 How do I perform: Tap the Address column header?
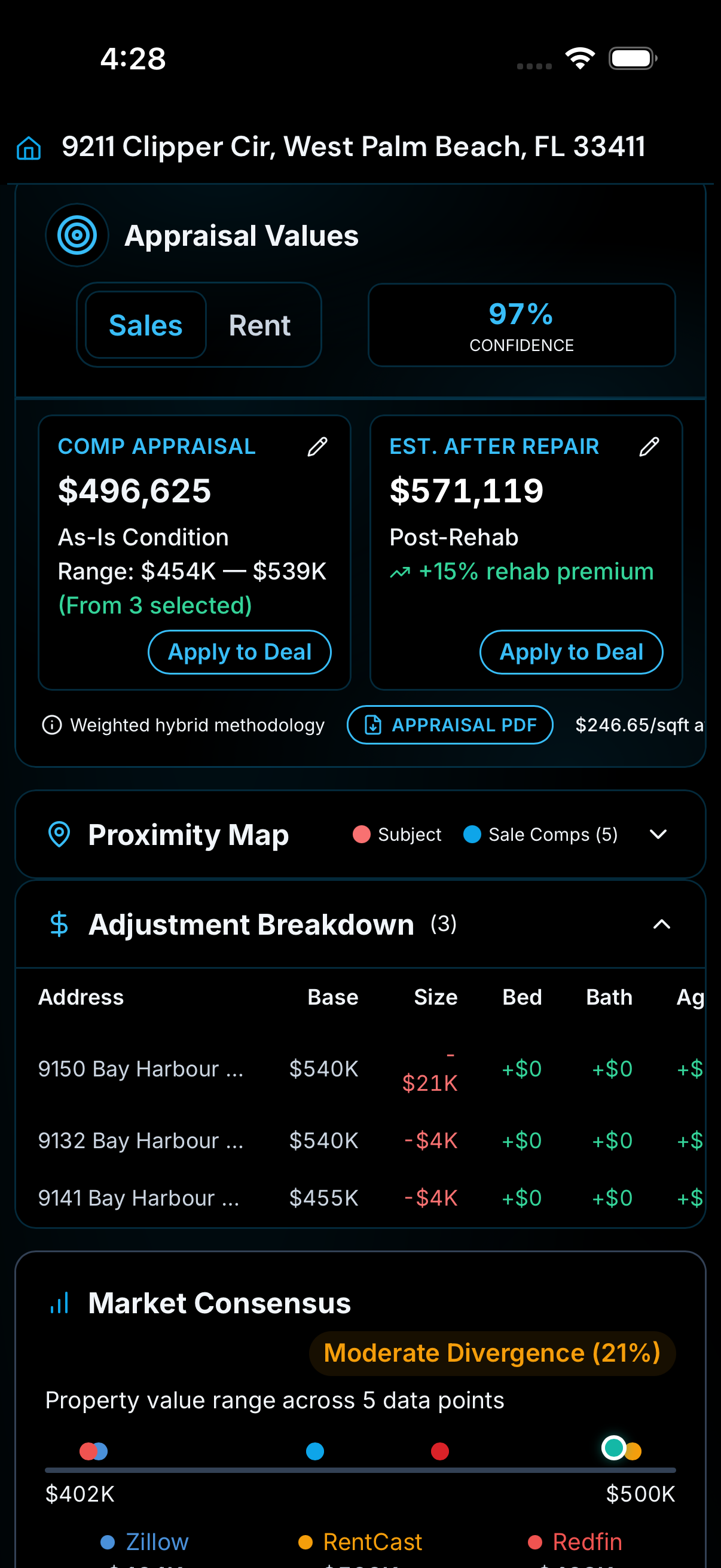point(81,997)
